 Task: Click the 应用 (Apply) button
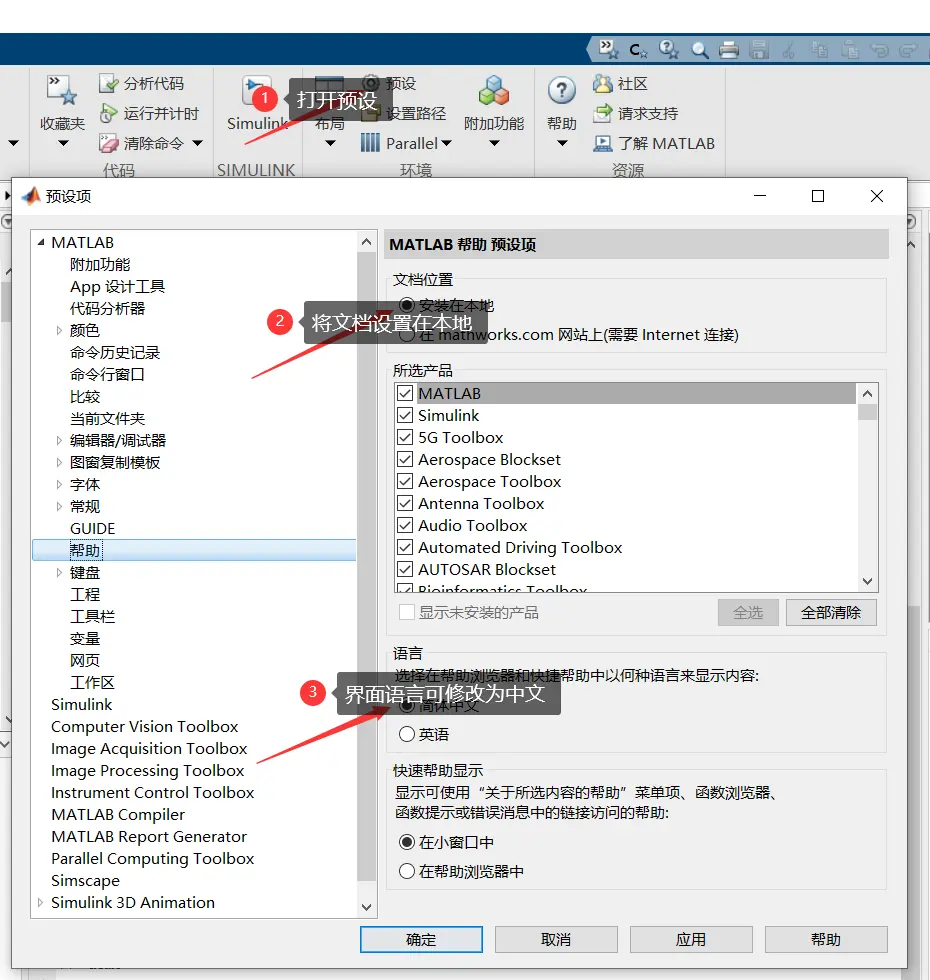(691, 939)
